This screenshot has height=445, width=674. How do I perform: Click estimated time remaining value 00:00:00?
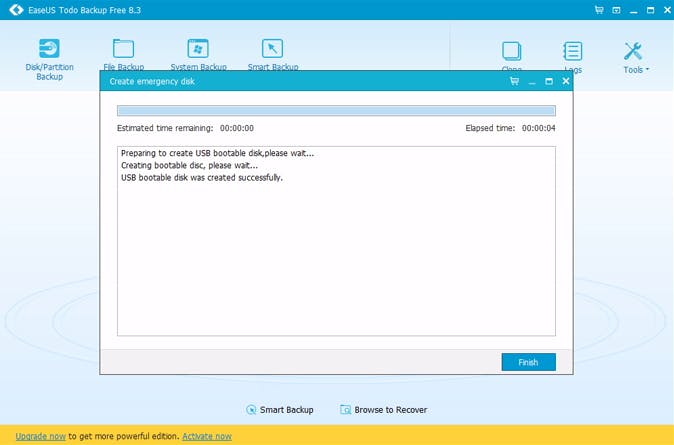(x=237, y=128)
